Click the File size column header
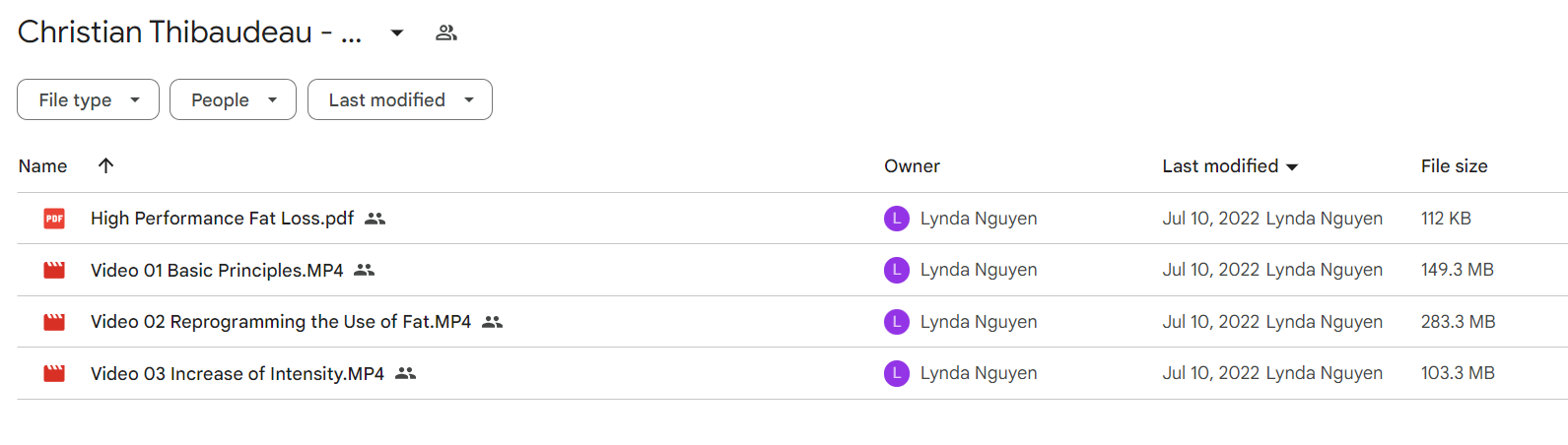The image size is (1568, 445). pos(1454,166)
